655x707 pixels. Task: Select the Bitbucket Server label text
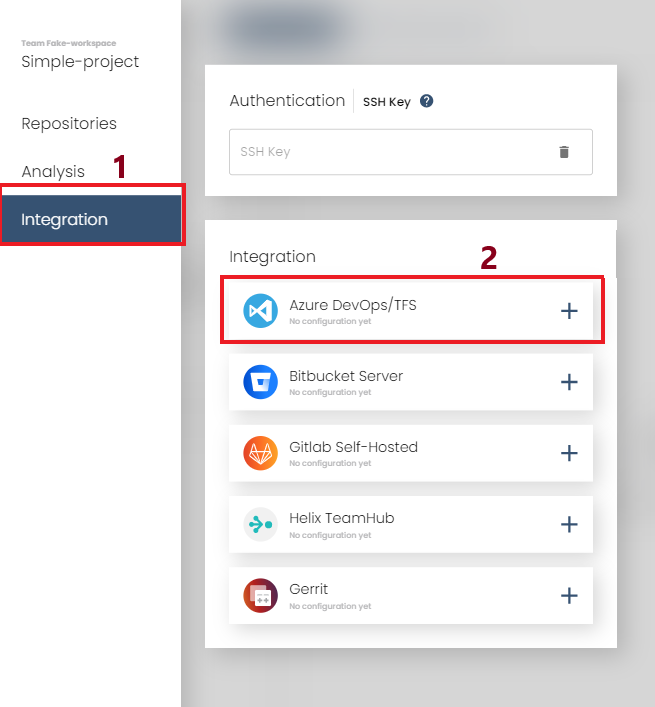pos(346,376)
